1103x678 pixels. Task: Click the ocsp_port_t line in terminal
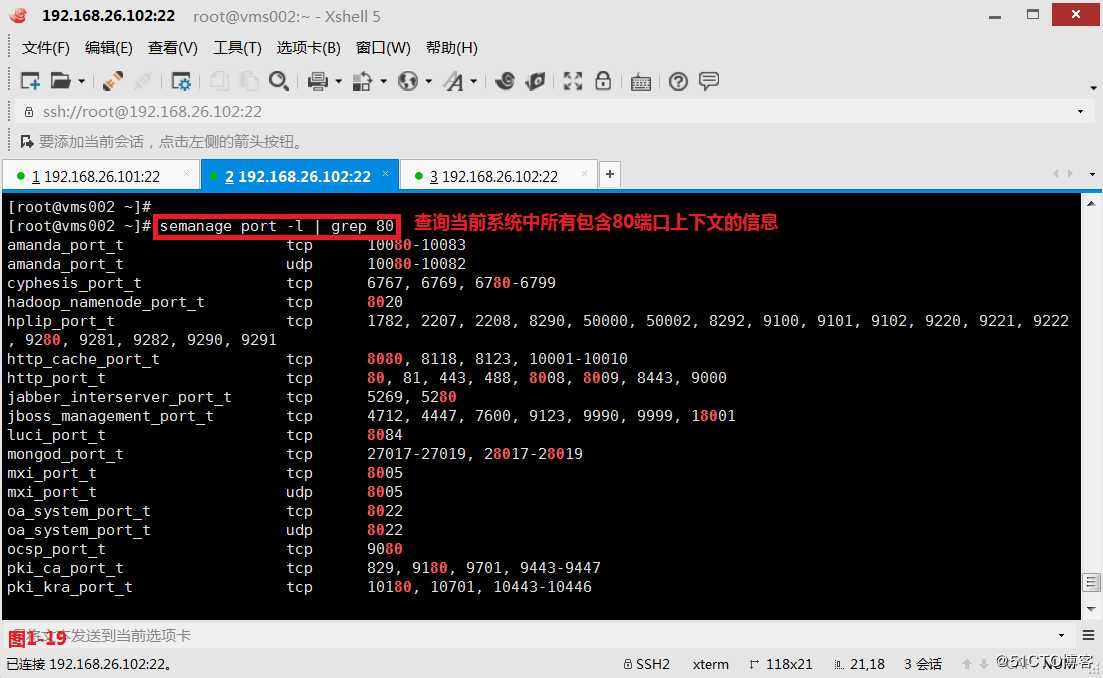pos(205,549)
